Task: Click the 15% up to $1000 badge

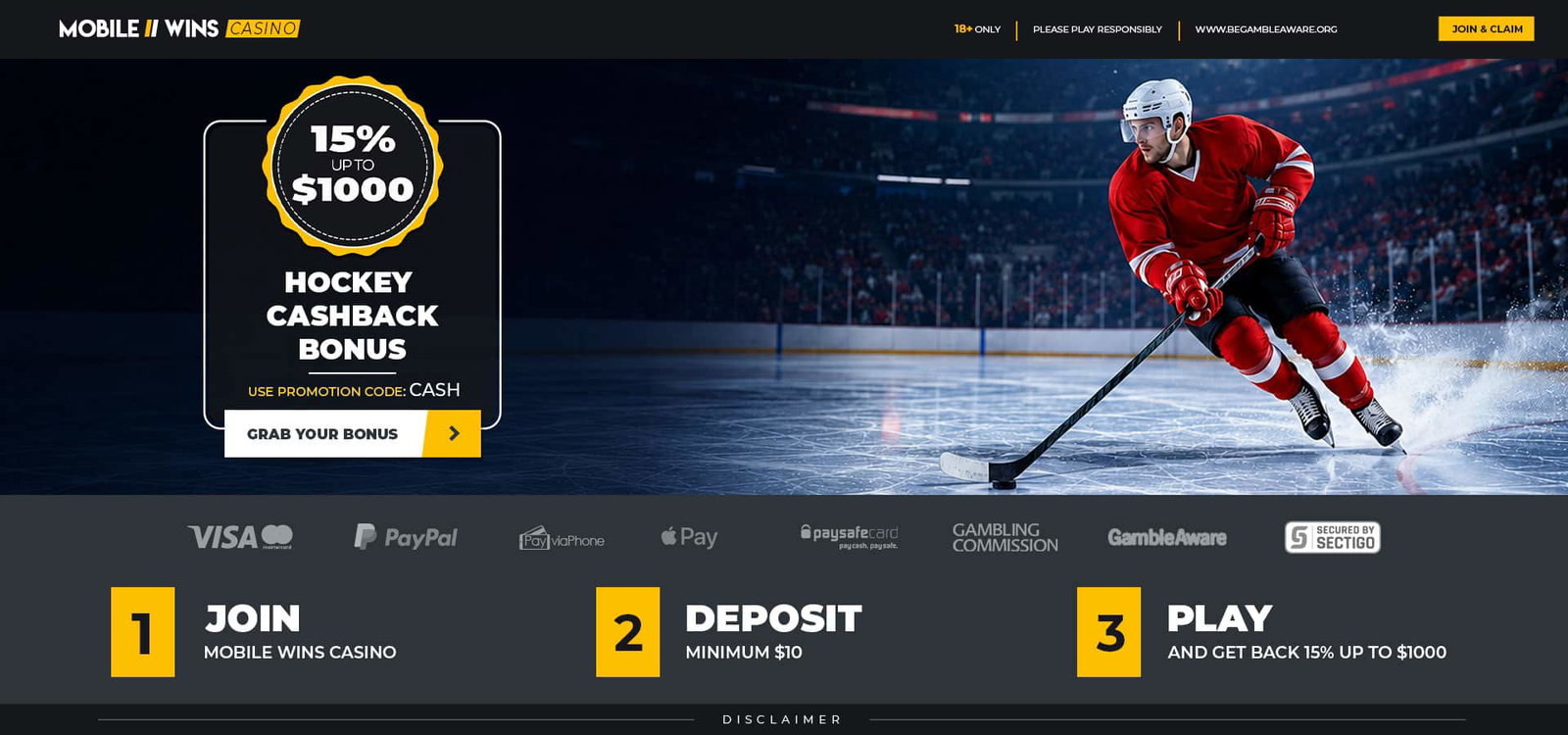Action: (x=353, y=165)
